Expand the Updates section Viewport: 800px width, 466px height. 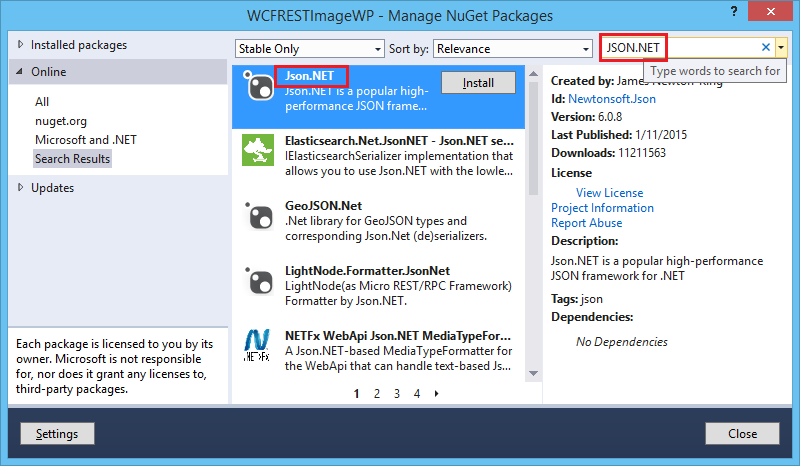(20, 187)
